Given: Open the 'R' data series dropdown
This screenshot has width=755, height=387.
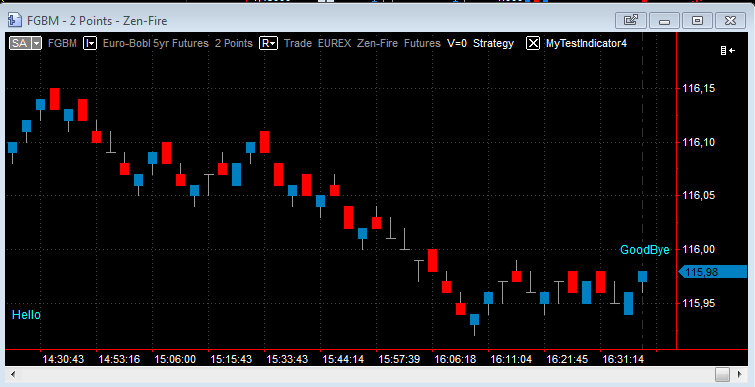Looking at the screenshot, I should [269, 43].
